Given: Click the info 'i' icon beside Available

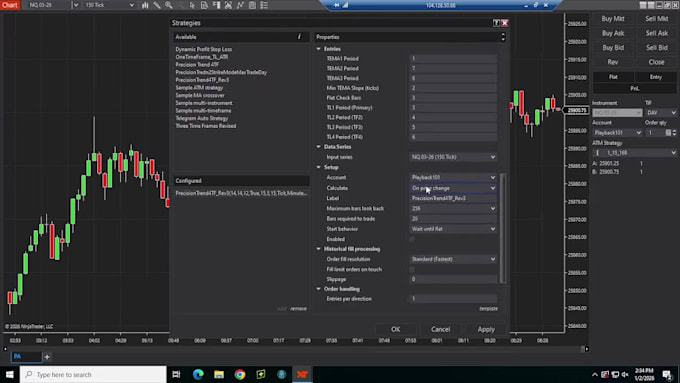Looking at the screenshot, I should tap(299, 37).
